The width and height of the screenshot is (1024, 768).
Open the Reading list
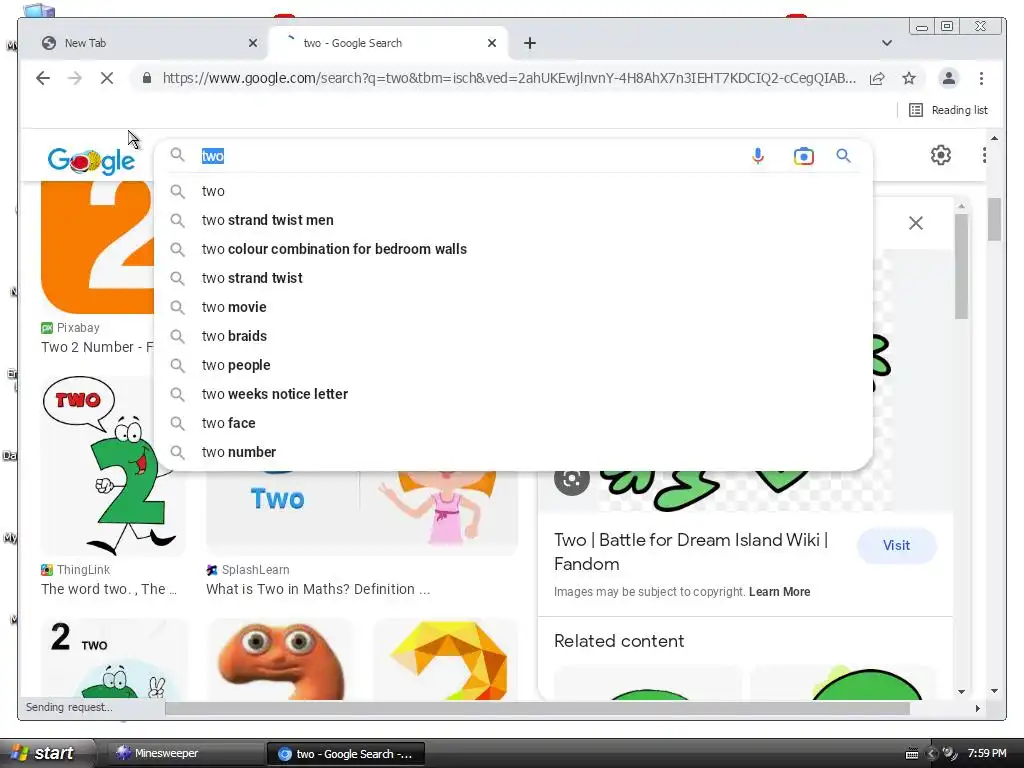948,110
